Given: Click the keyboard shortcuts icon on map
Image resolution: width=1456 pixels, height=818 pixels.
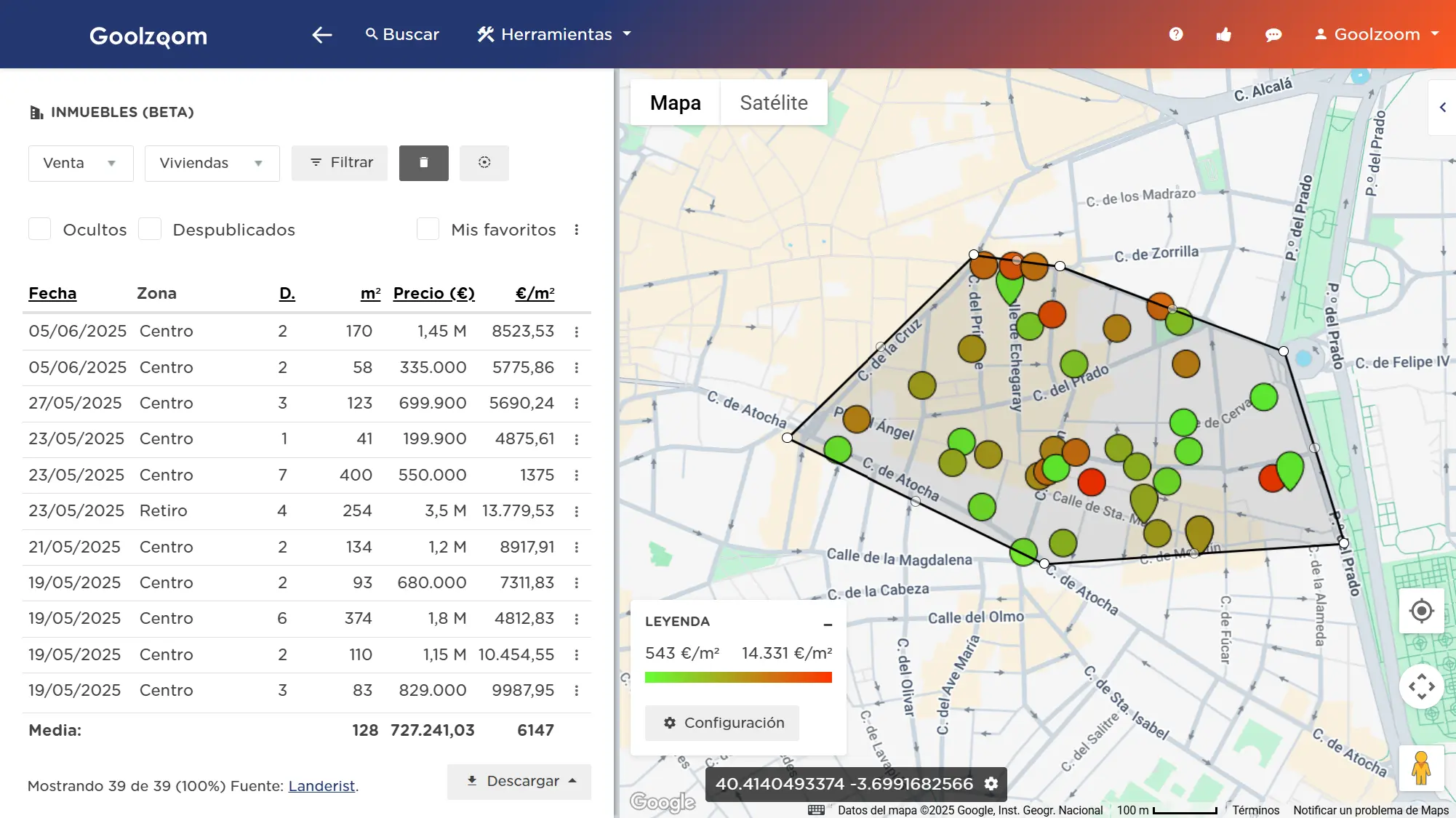Looking at the screenshot, I should [816, 810].
